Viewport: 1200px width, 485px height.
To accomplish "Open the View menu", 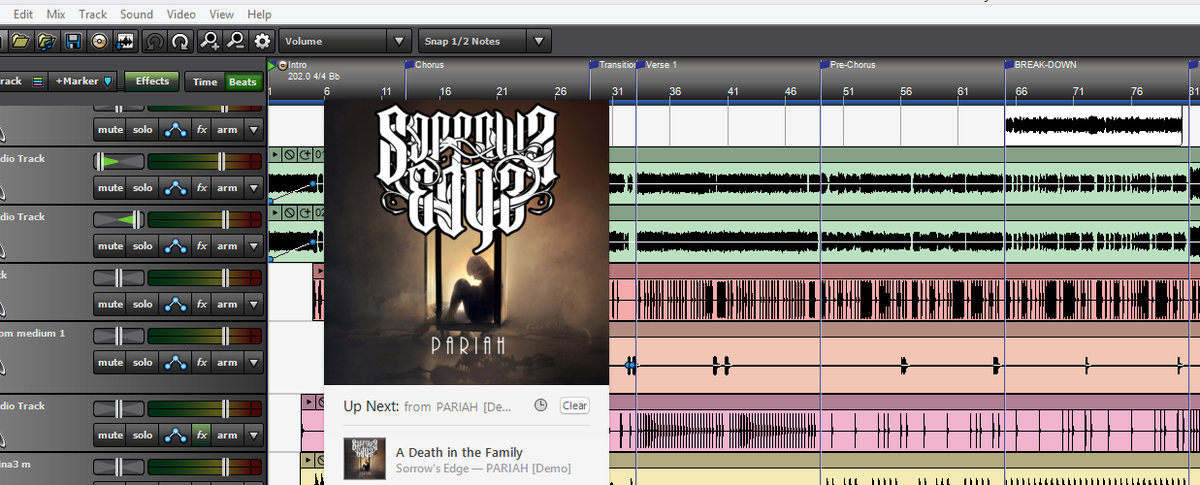I will point(222,14).
